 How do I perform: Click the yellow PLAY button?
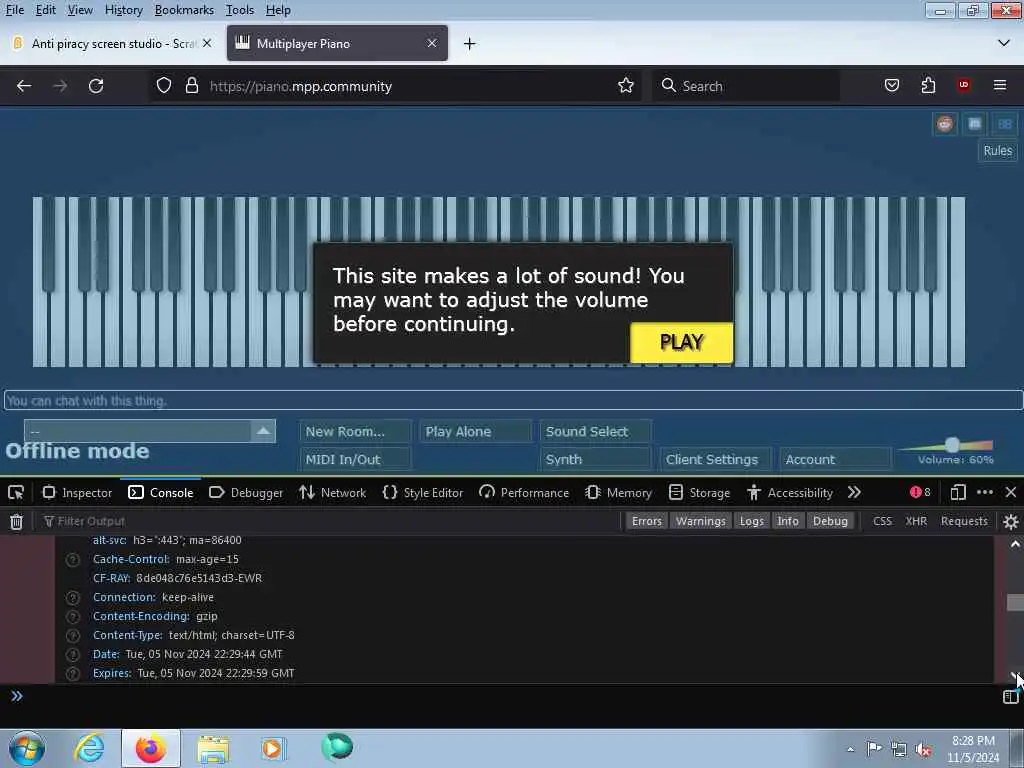point(682,342)
